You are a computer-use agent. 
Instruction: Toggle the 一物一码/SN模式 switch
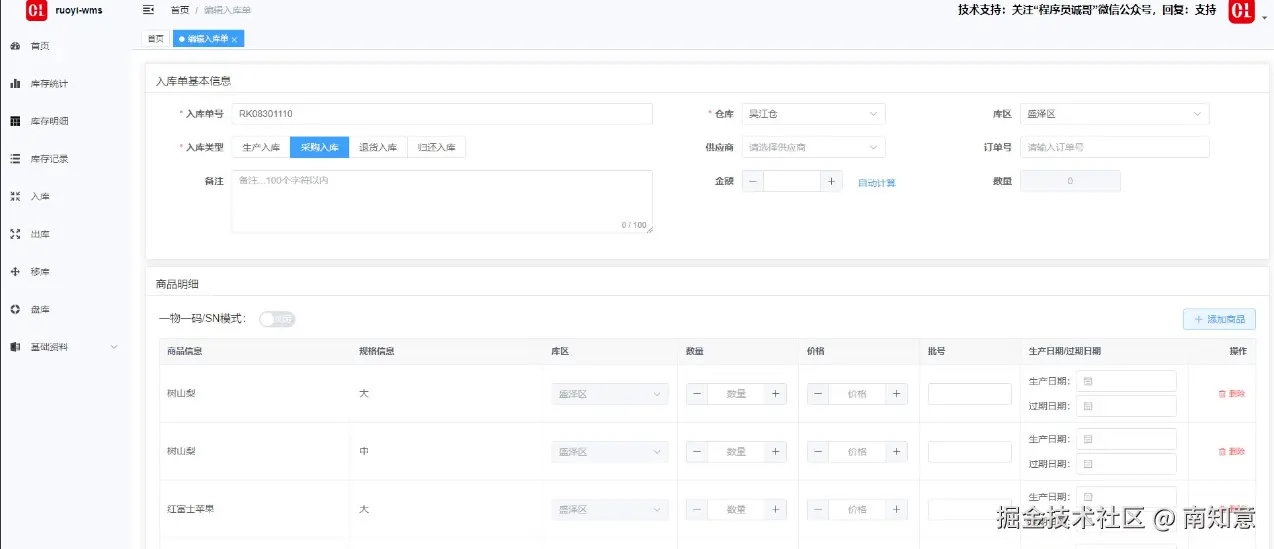coord(277,319)
